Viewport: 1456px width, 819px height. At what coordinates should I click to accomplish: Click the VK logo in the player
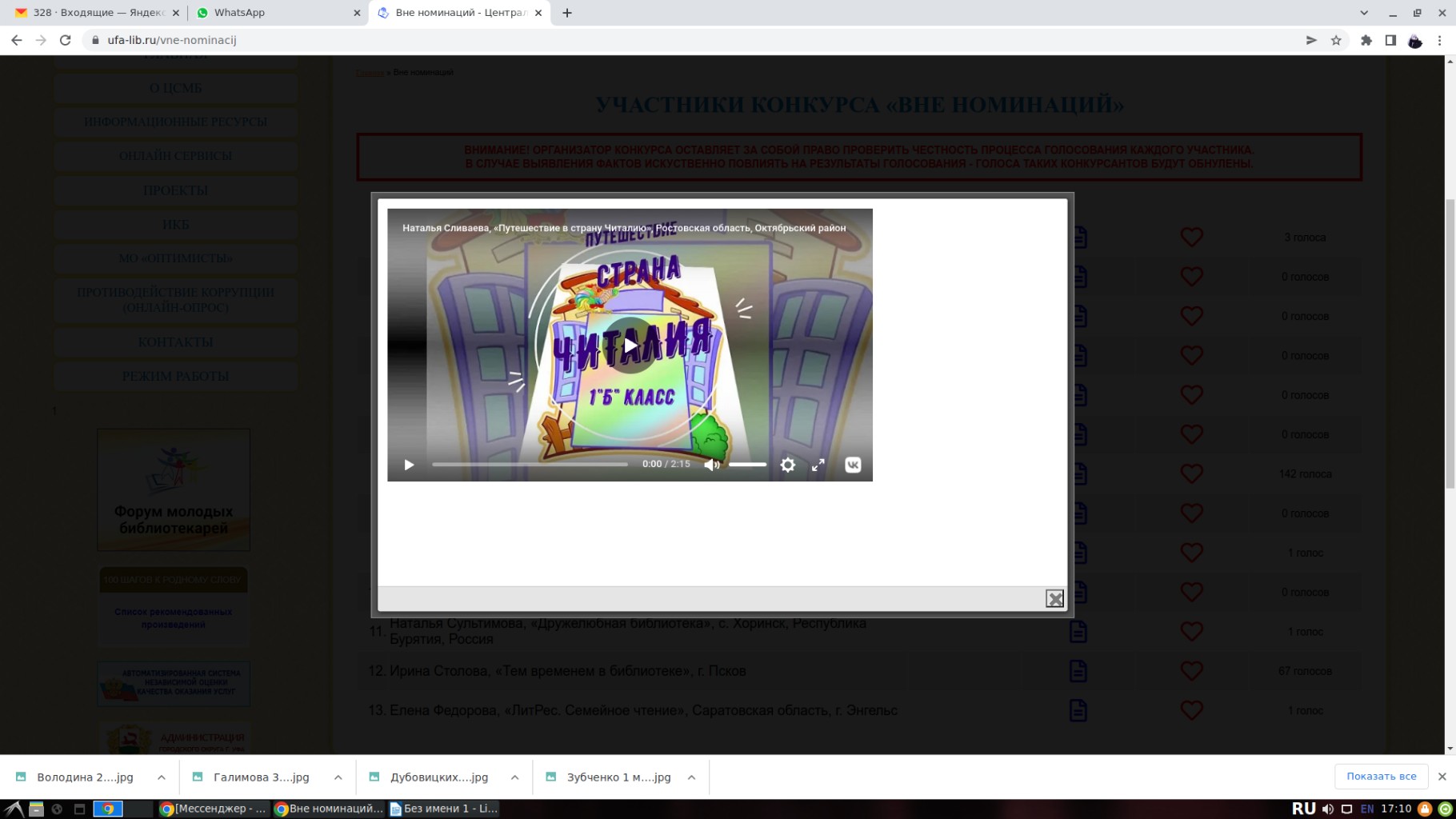[853, 465]
